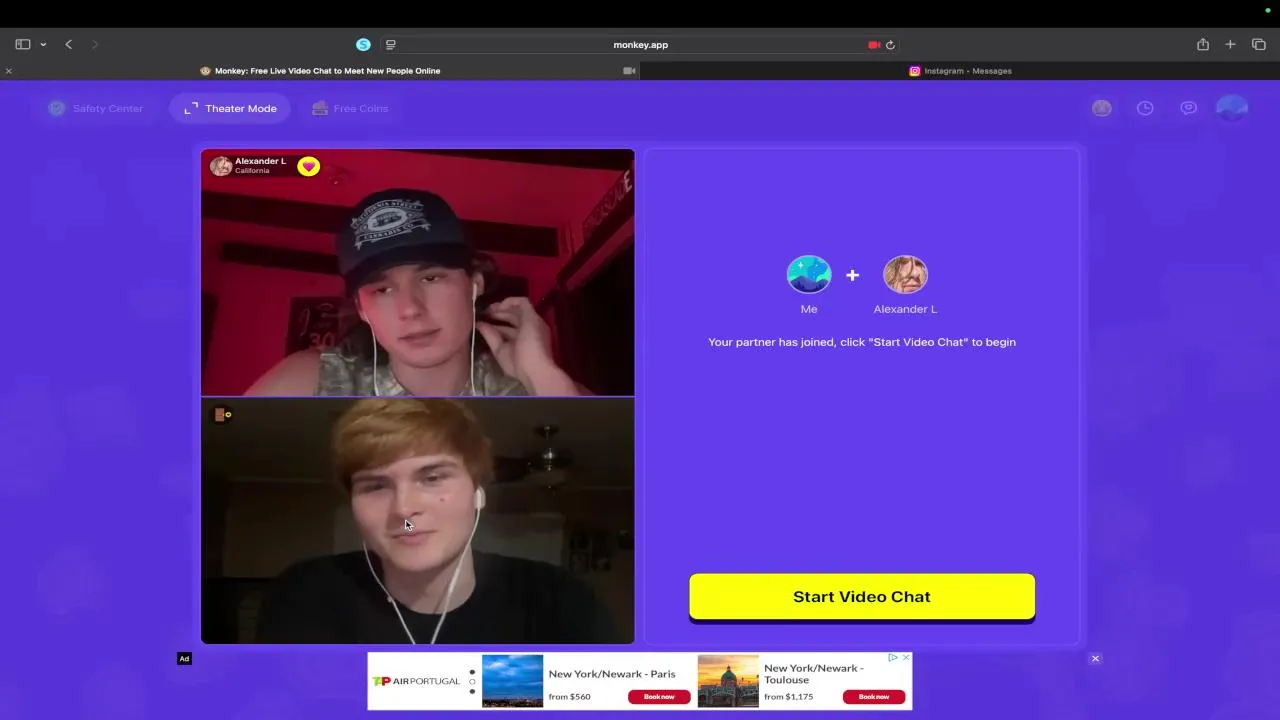Screen dimensions: 1280x720
Task: Click the monkey.app address bar
Action: (640, 44)
